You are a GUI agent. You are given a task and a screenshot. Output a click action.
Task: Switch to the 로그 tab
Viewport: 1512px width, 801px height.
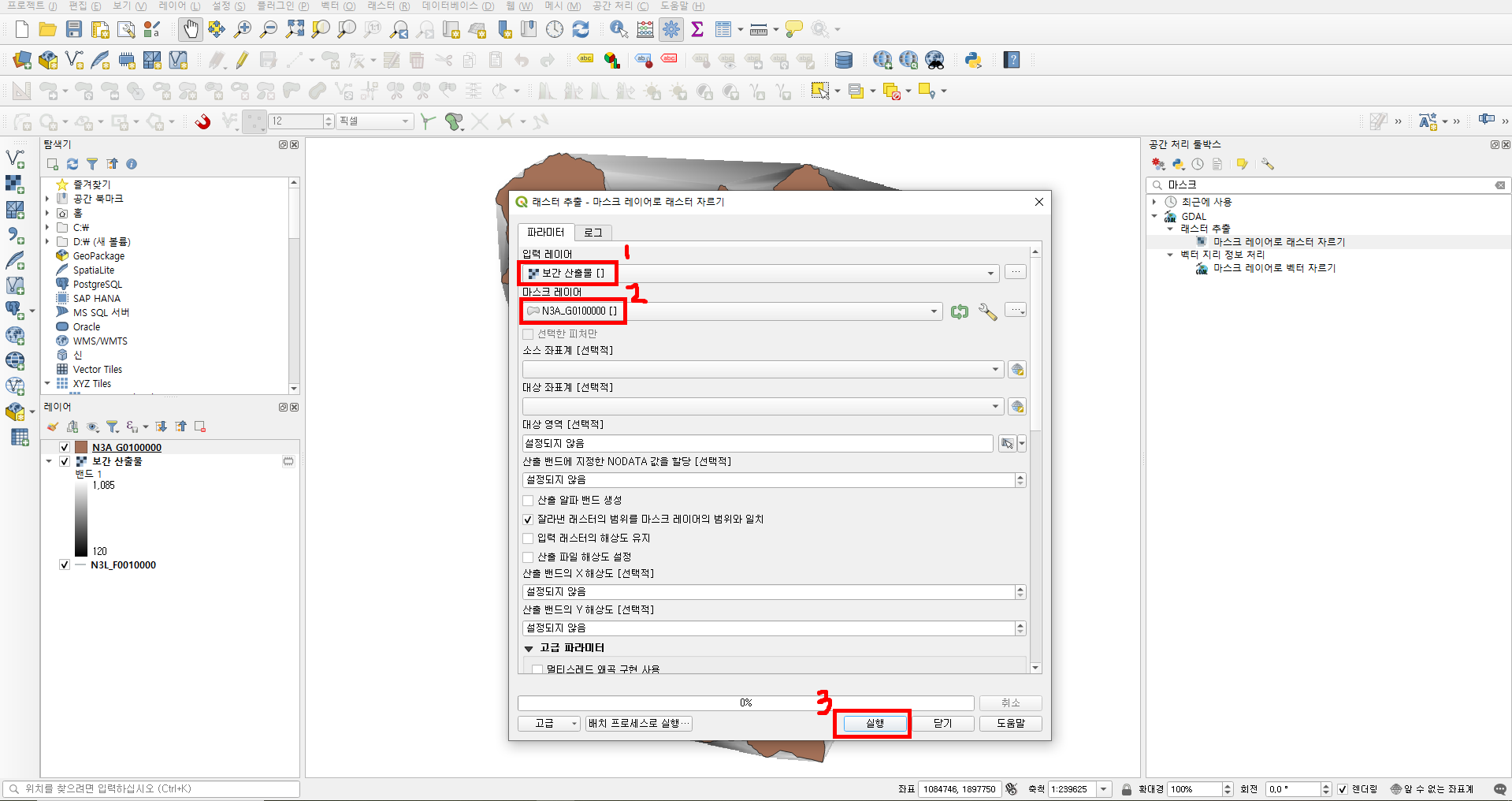point(593,233)
